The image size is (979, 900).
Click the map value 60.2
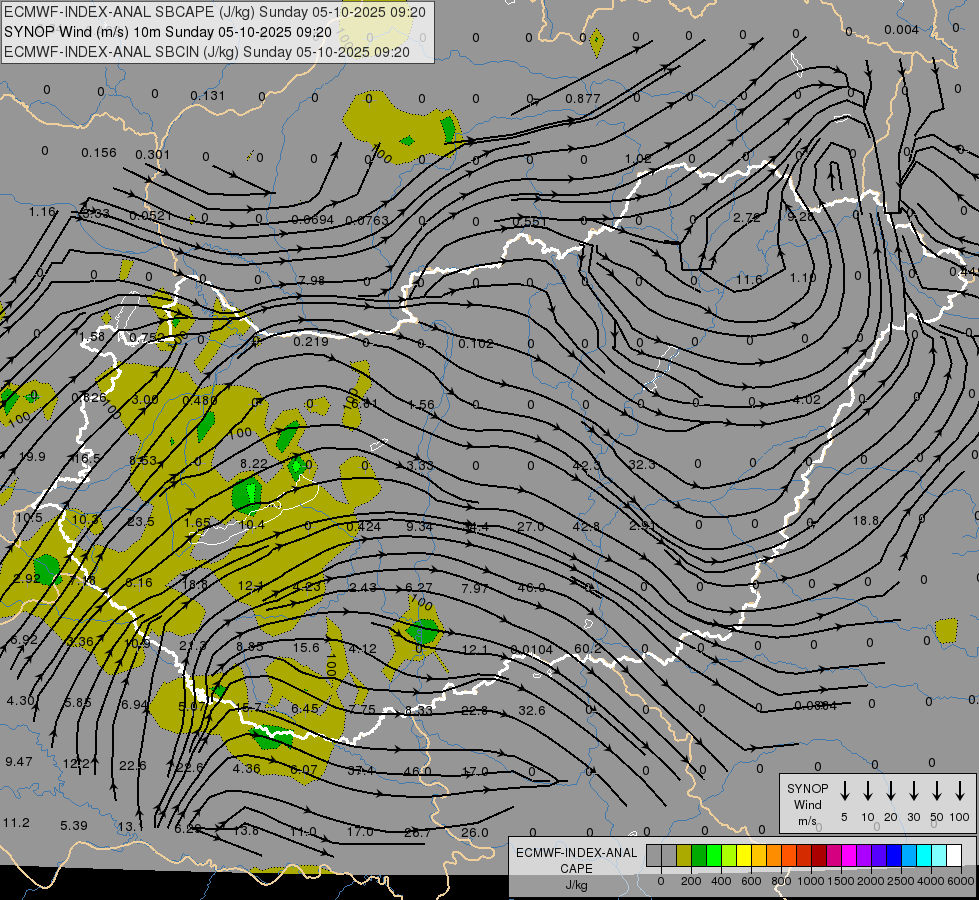588,649
